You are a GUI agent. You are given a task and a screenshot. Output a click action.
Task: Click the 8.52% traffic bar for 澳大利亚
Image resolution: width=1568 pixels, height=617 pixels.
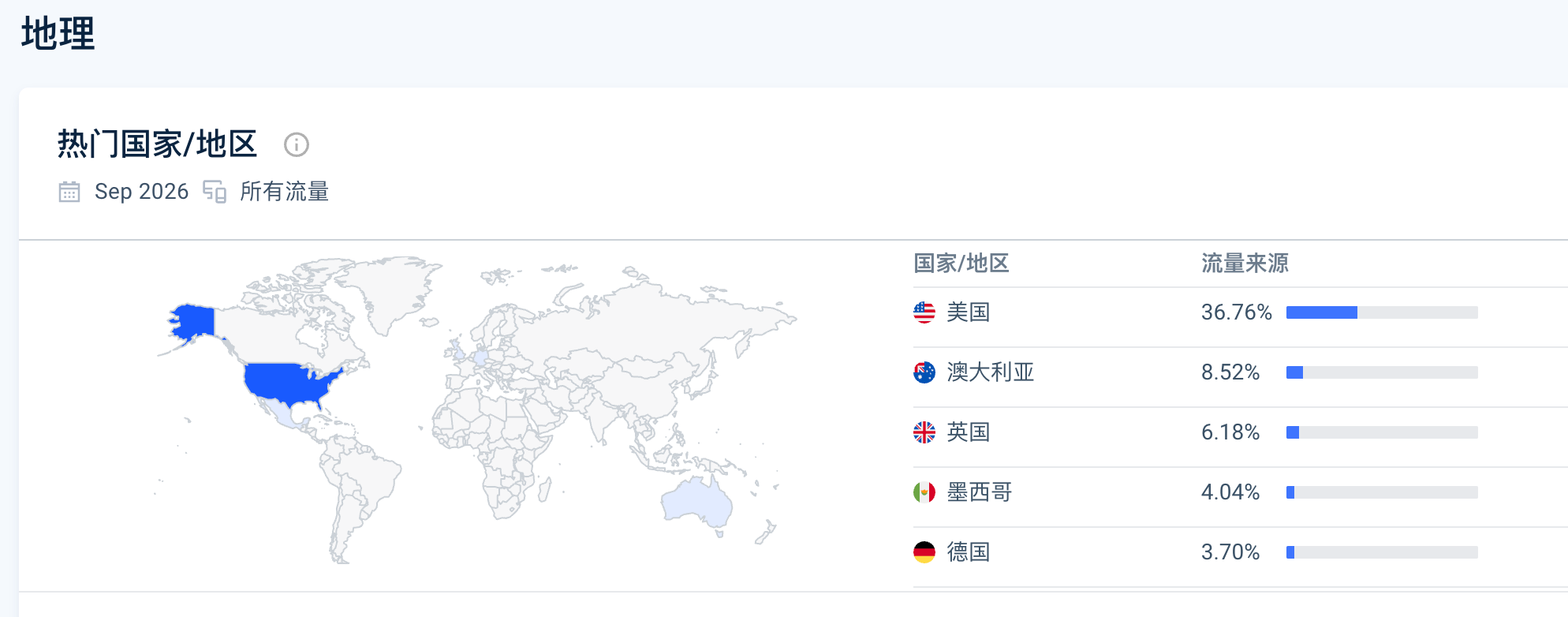[1382, 372]
